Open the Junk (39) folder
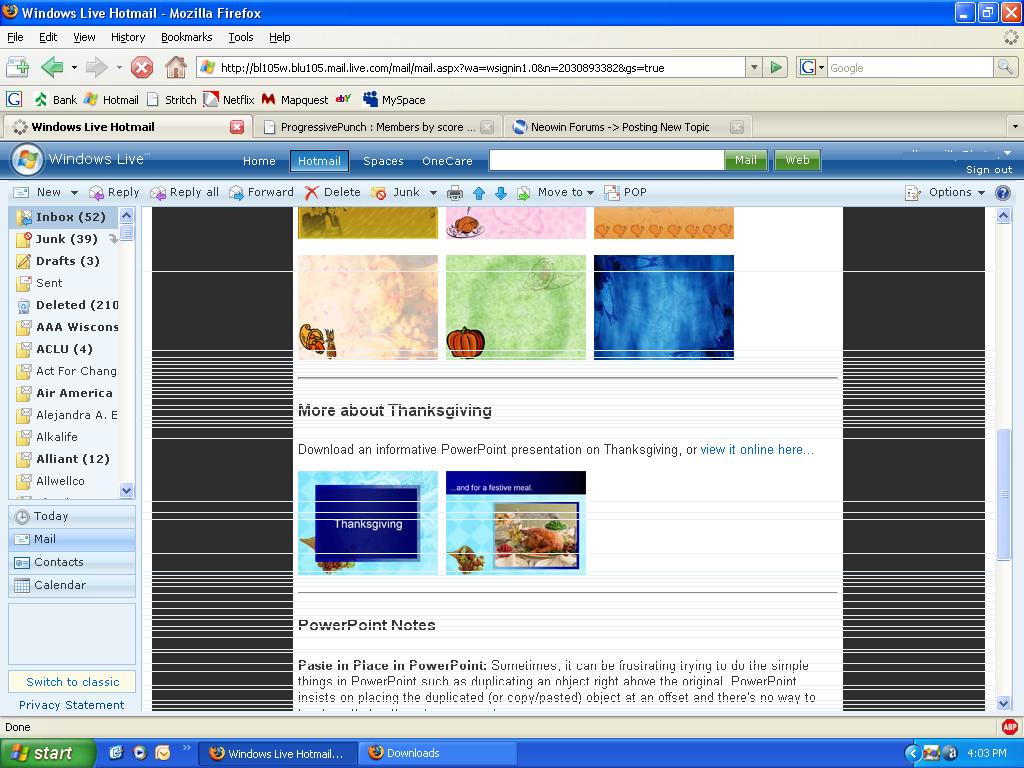 [65, 239]
